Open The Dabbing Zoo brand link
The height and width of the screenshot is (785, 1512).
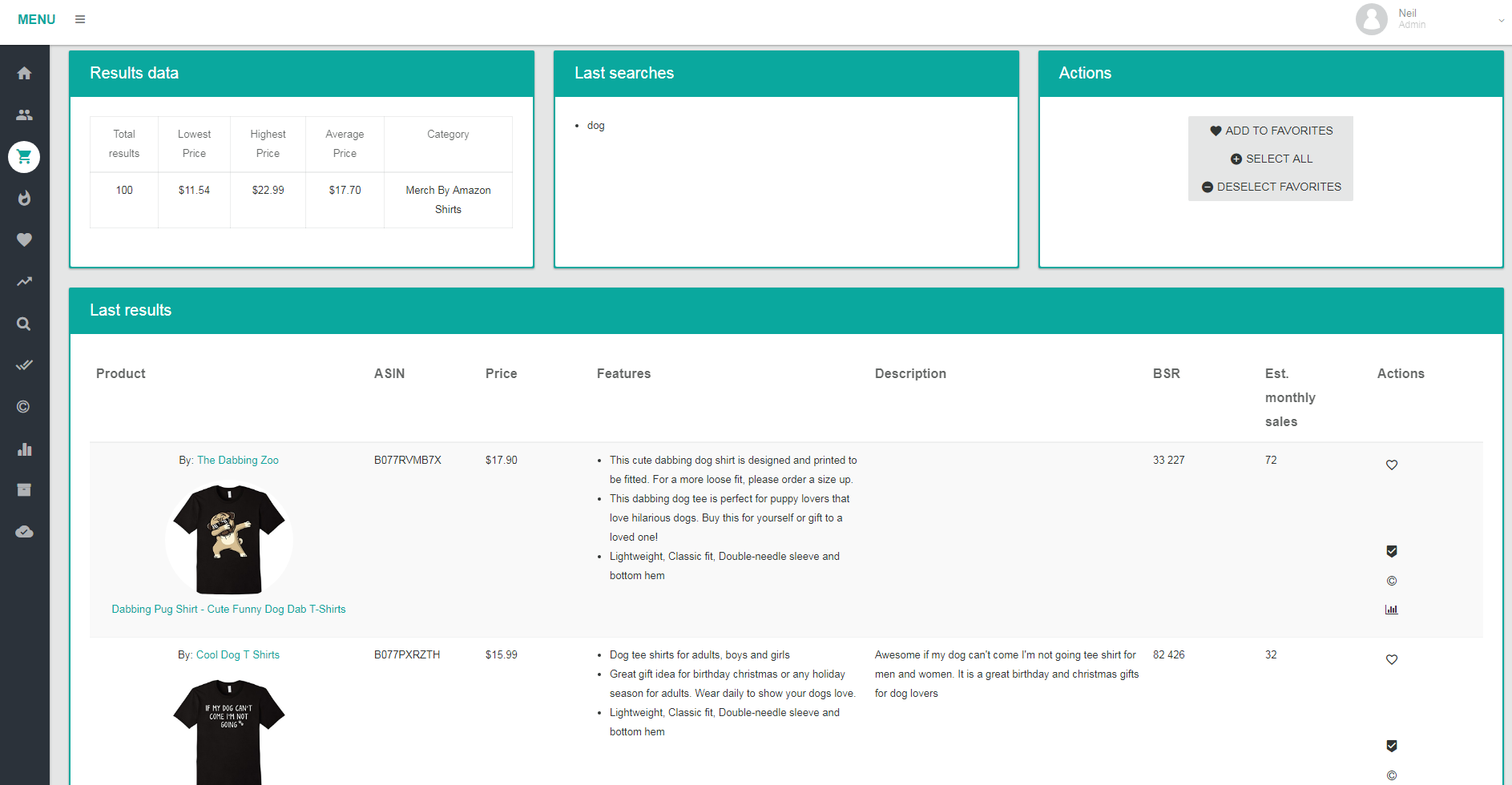point(238,460)
